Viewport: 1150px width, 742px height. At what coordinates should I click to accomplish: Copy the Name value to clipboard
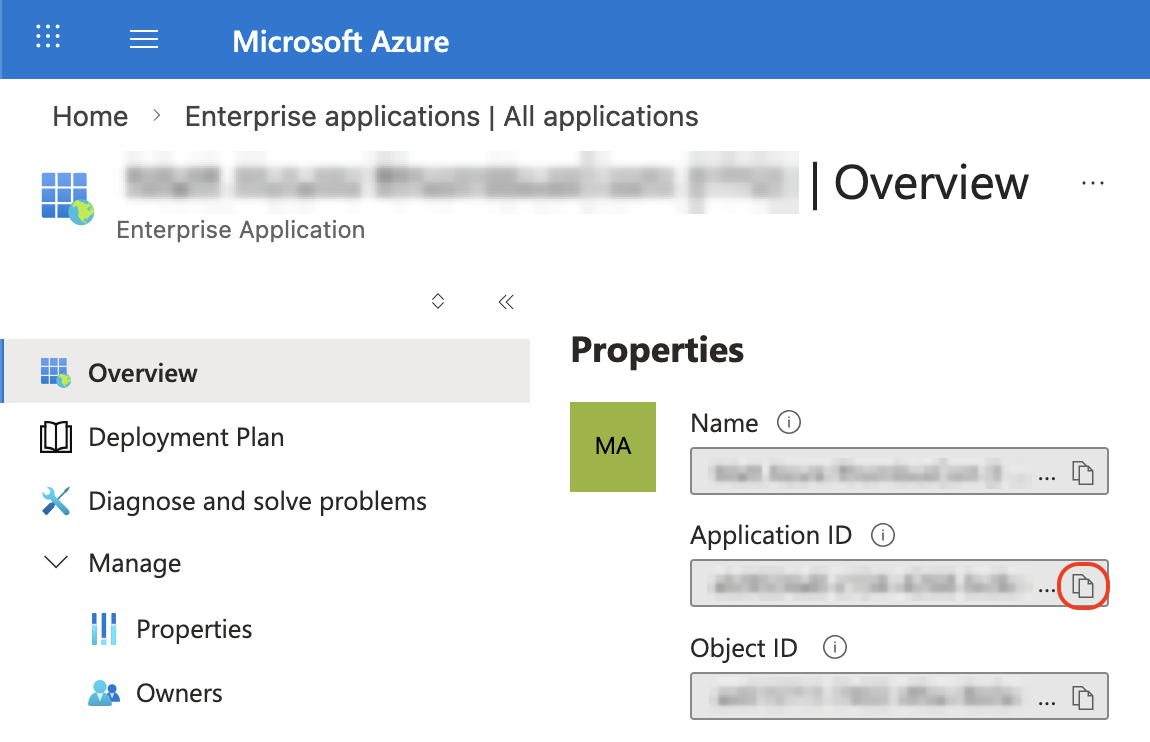(x=1083, y=473)
